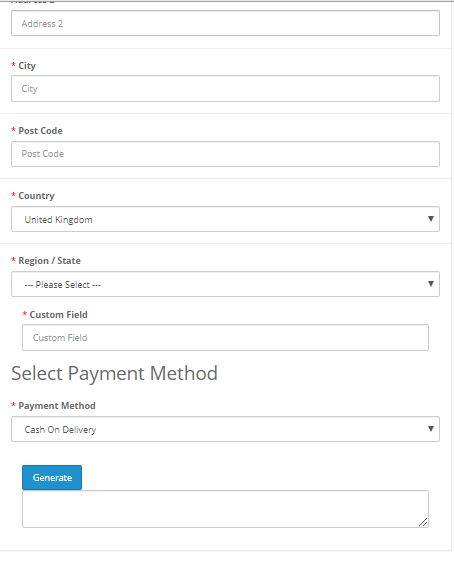Image resolution: width=454 pixels, height=572 pixels.
Task: Click the Post Code input box
Action: [x=225, y=154]
